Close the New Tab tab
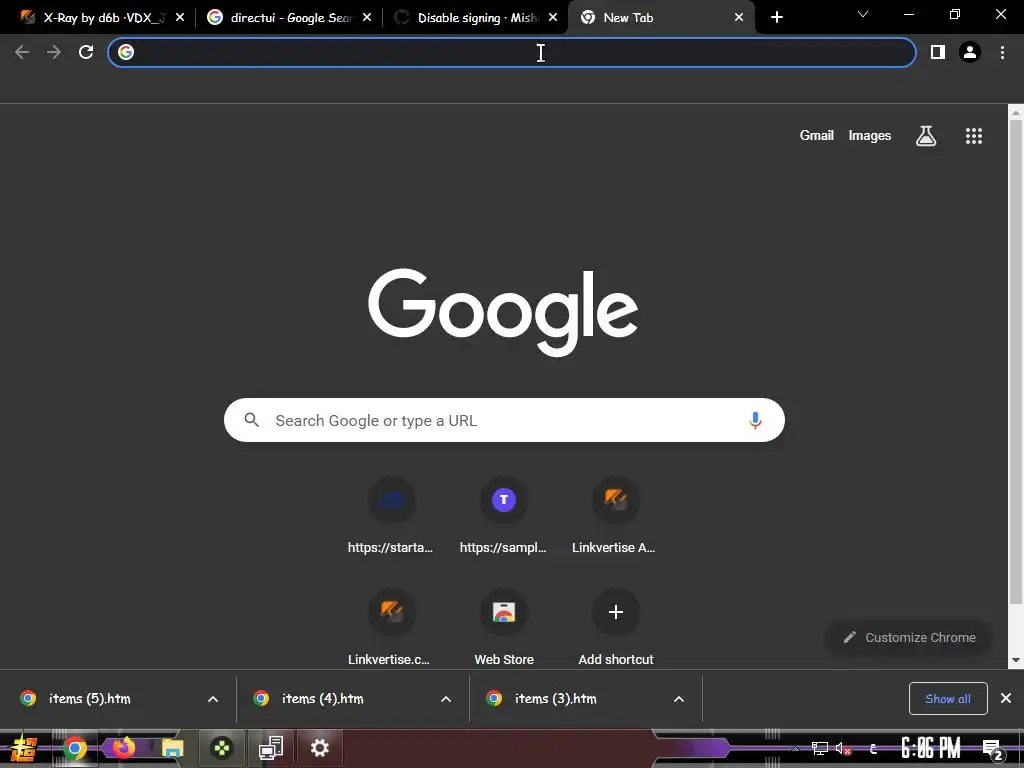This screenshot has height=768, width=1024. coord(739,18)
